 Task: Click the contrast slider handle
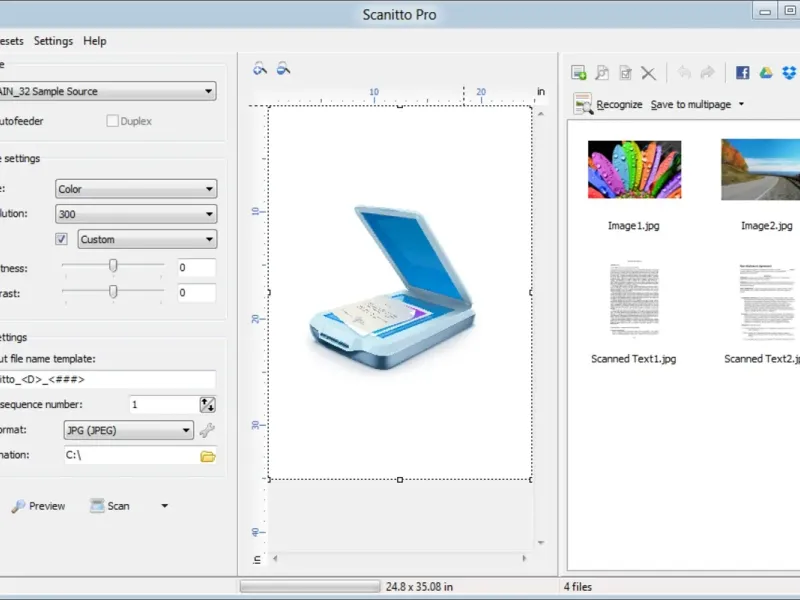click(x=113, y=291)
